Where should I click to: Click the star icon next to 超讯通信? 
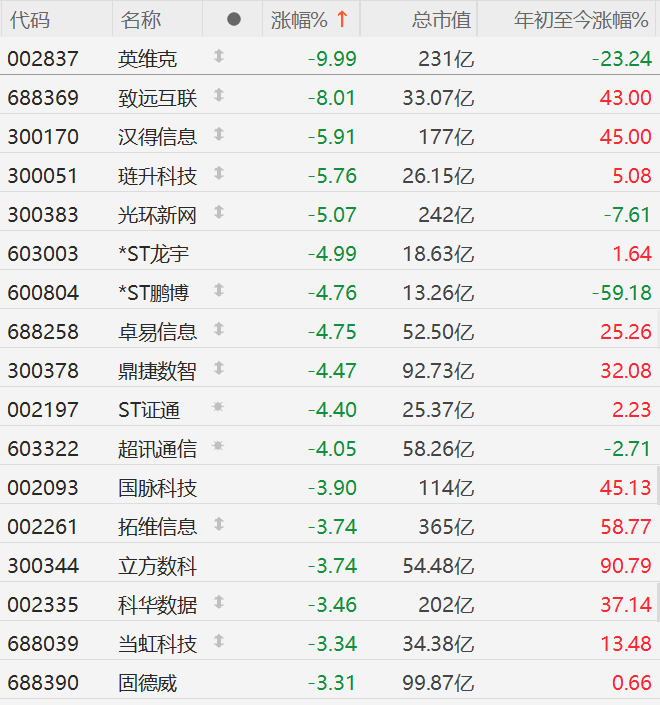218,446
